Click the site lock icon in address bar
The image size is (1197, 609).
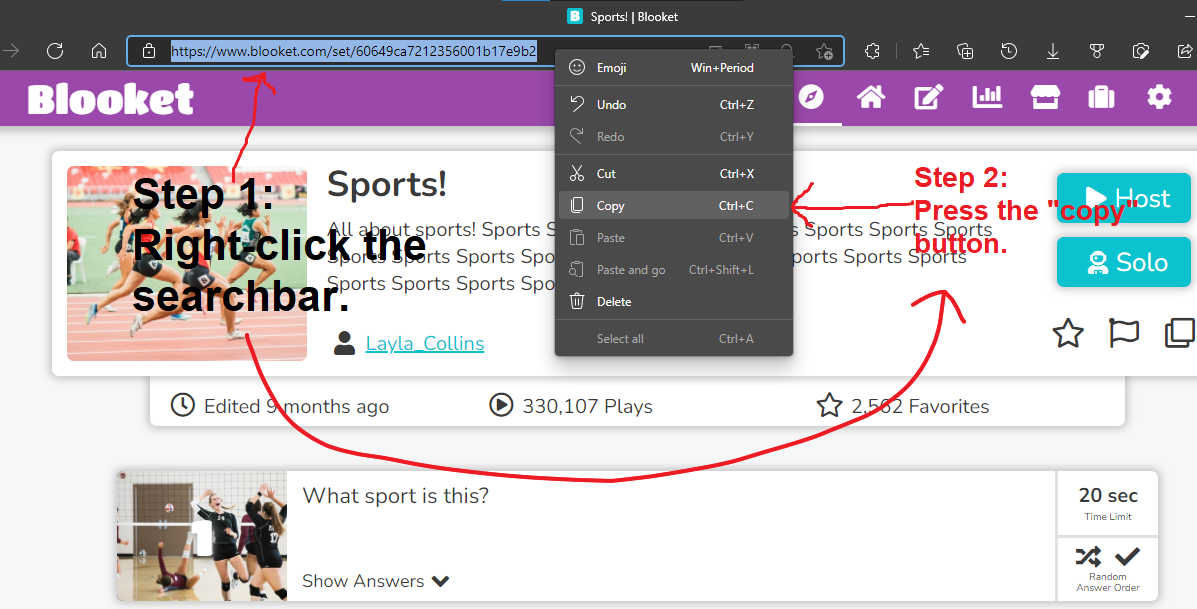coord(149,51)
